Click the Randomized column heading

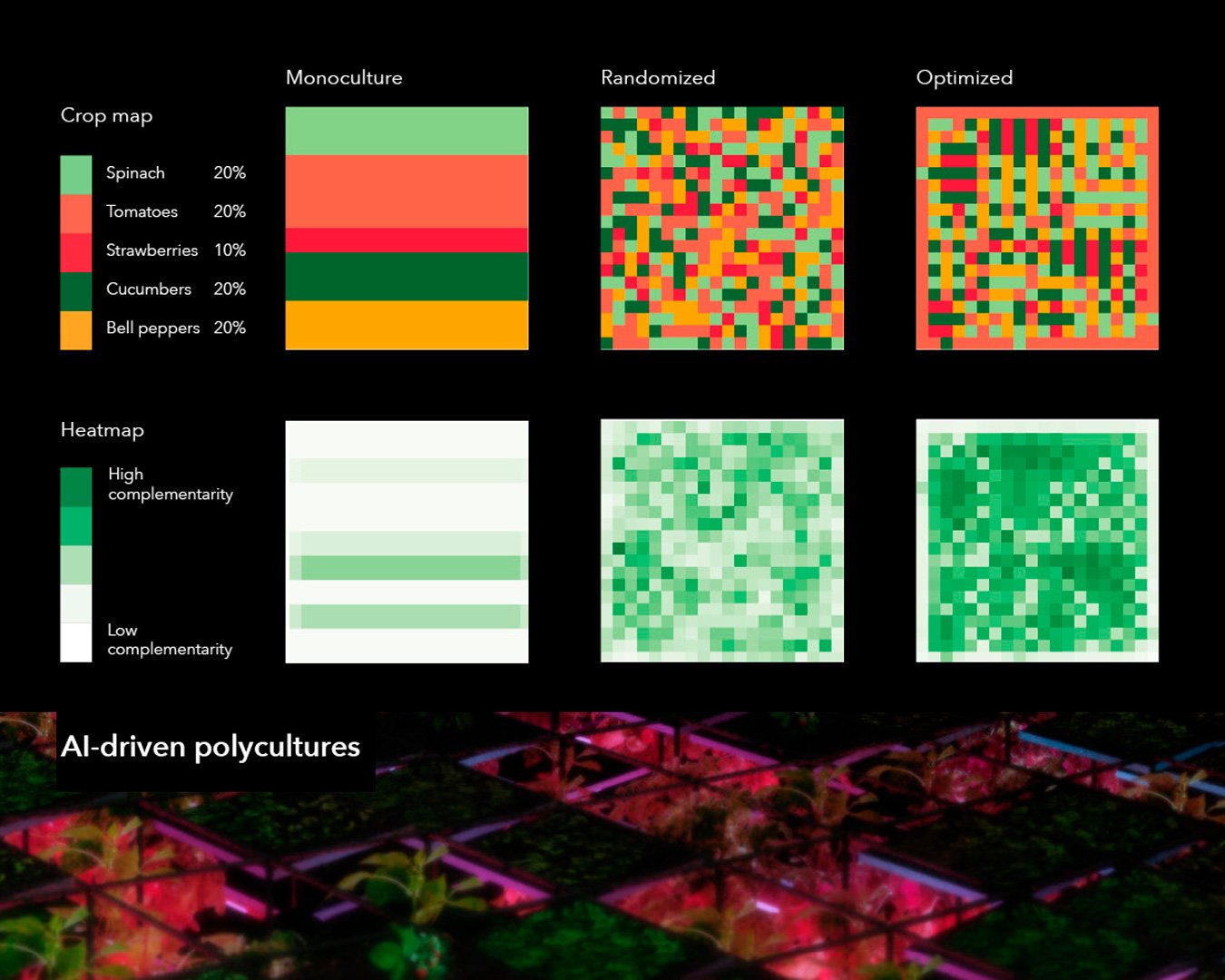658,78
